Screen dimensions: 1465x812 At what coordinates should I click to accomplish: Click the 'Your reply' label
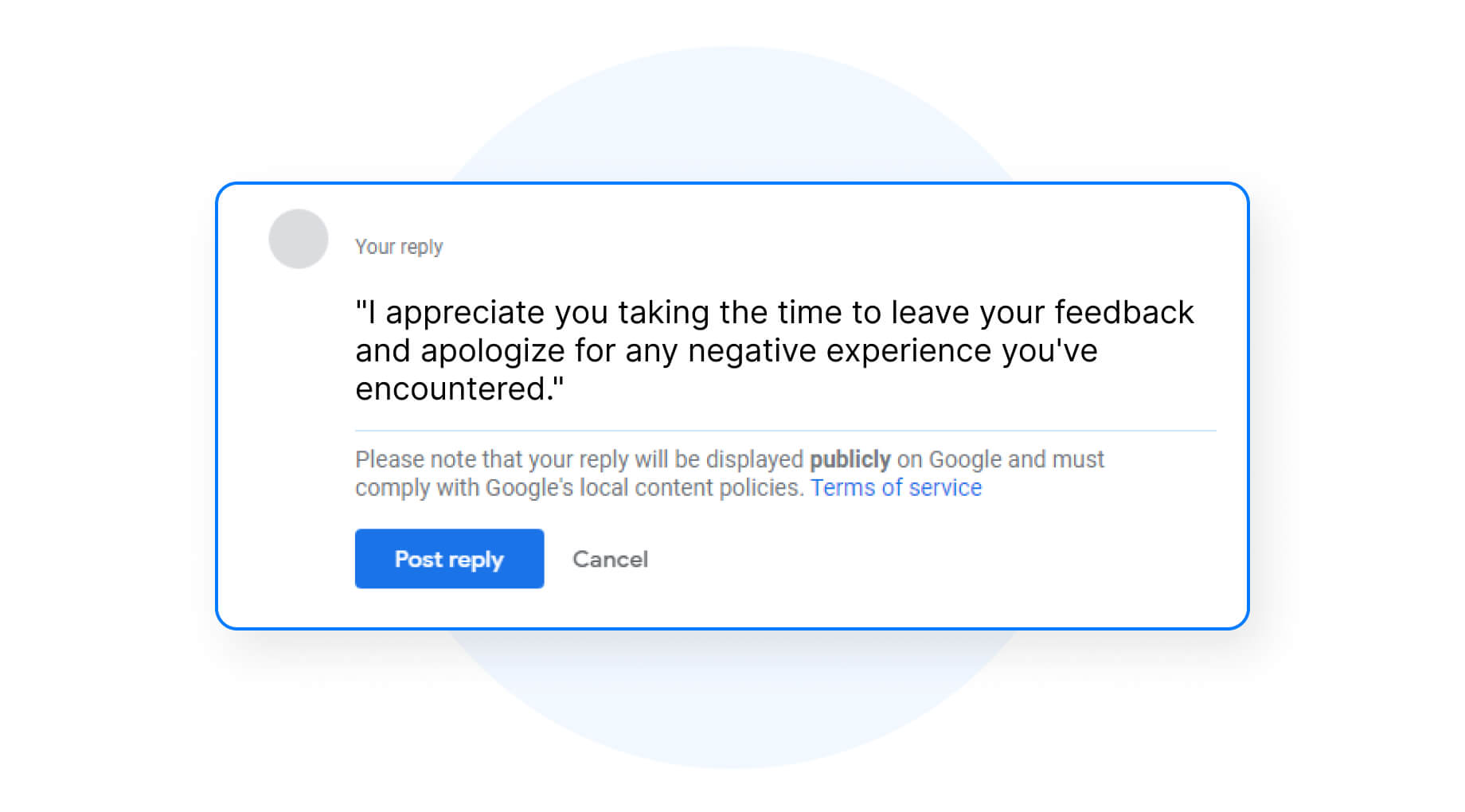(399, 247)
